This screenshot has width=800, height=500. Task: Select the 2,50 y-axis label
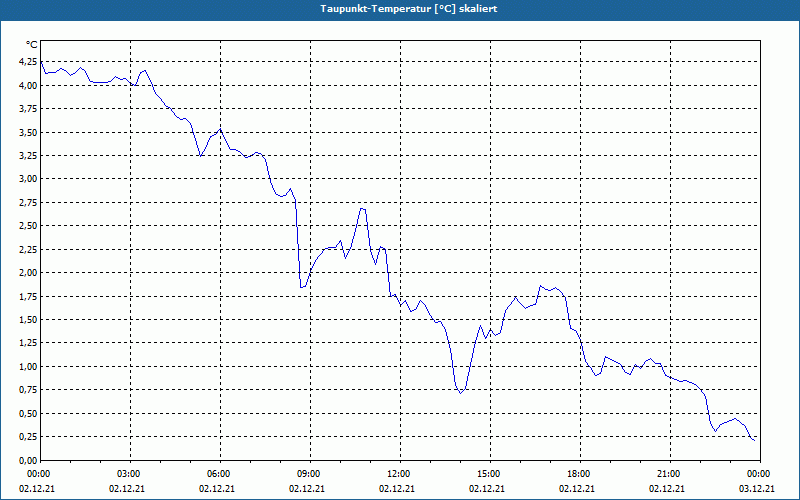(28, 226)
